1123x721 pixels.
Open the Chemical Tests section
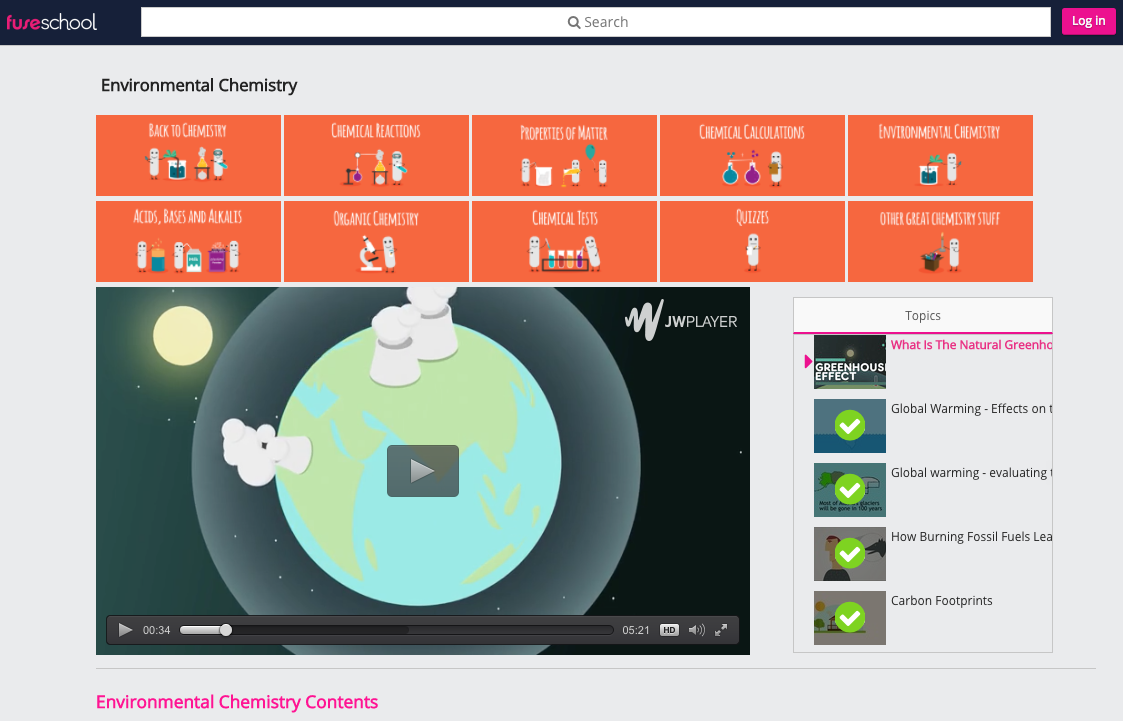pos(563,241)
